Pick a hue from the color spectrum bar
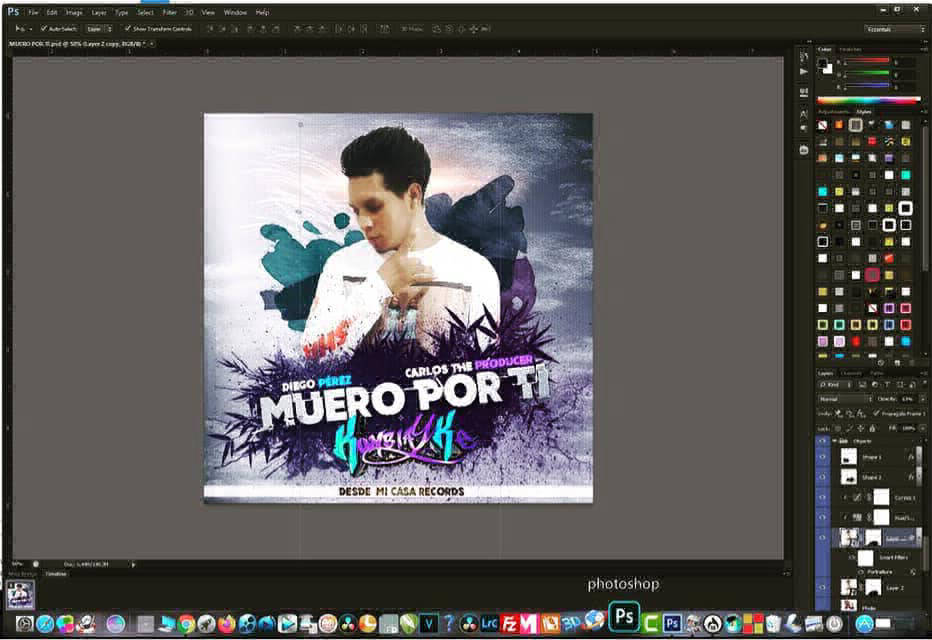The width and height of the screenshot is (932, 640). tap(868, 100)
